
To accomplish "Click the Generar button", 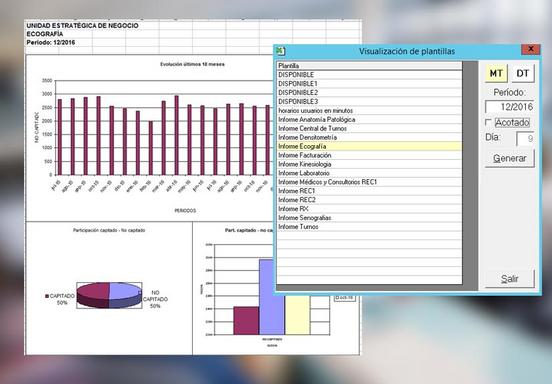I will tap(509, 158).
